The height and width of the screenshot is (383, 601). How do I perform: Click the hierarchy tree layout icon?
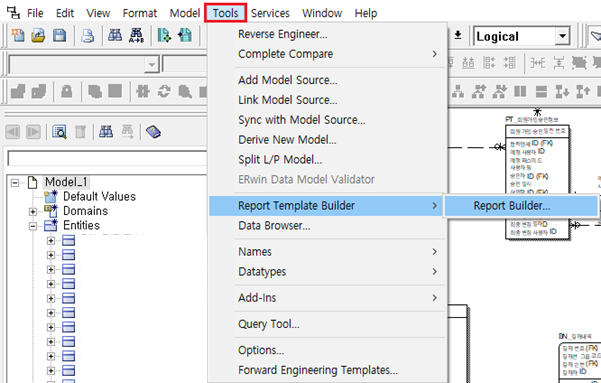[x=458, y=92]
